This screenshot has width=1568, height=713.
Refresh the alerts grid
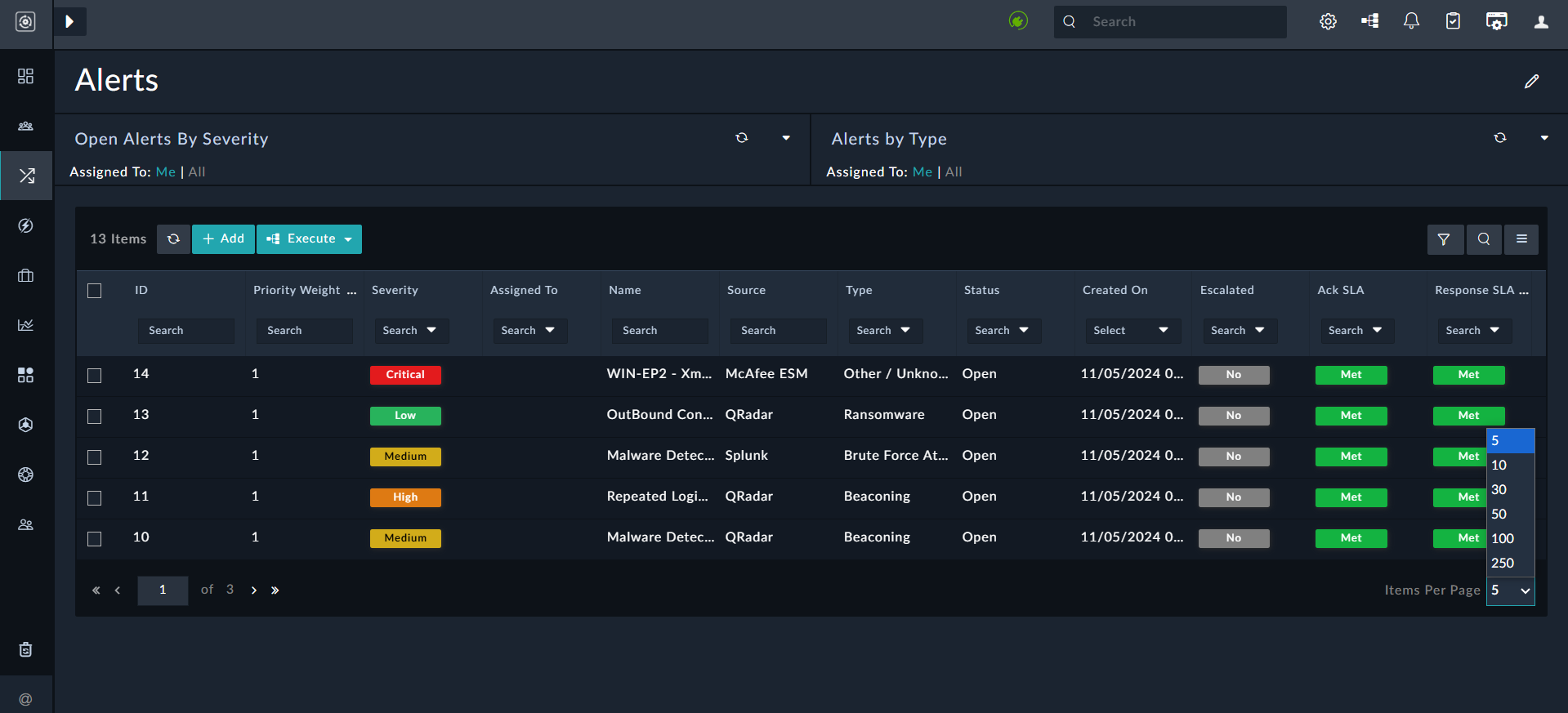coord(174,239)
